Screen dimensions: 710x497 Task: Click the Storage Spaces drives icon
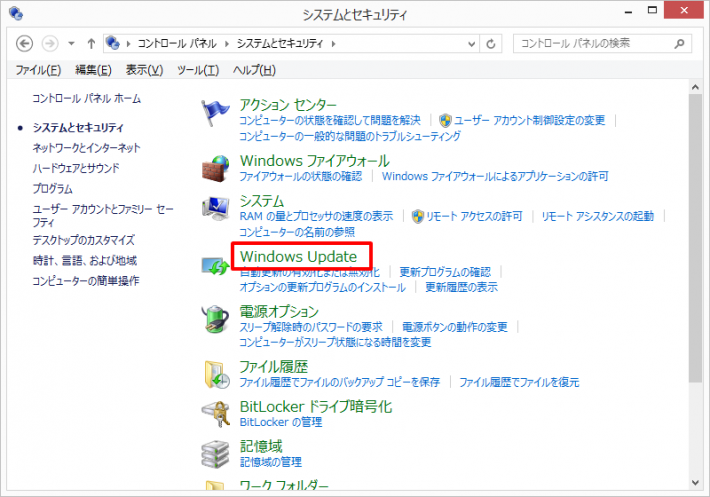(215, 454)
